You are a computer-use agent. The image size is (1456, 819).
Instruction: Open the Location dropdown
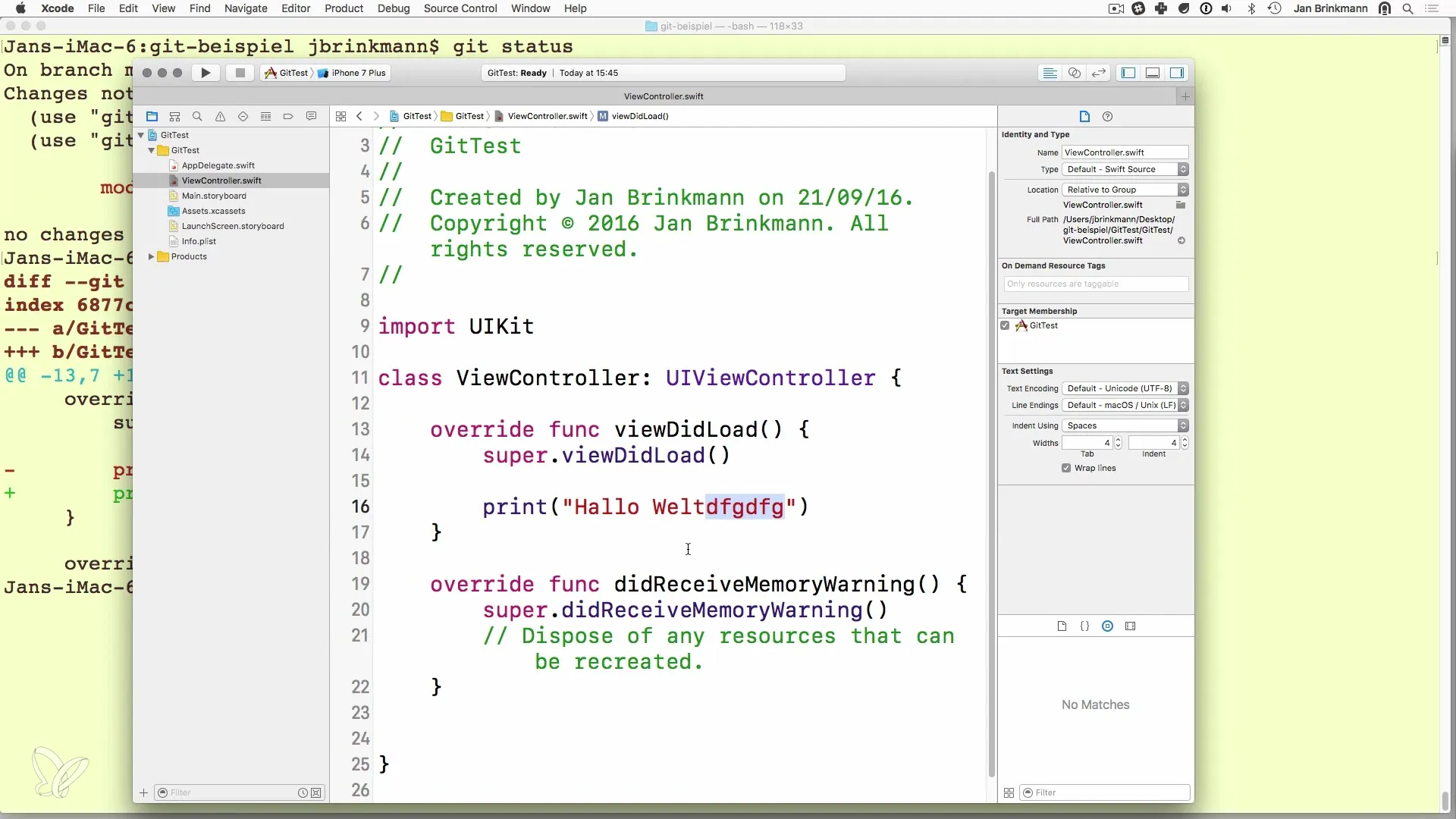[1125, 190]
